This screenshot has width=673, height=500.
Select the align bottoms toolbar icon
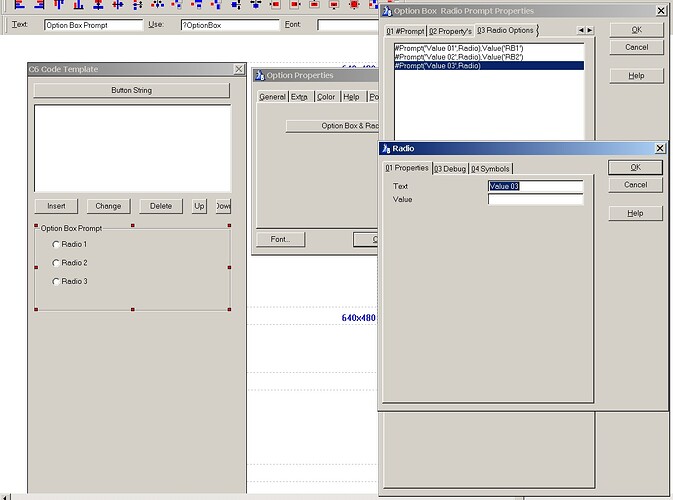coord(79,4)
